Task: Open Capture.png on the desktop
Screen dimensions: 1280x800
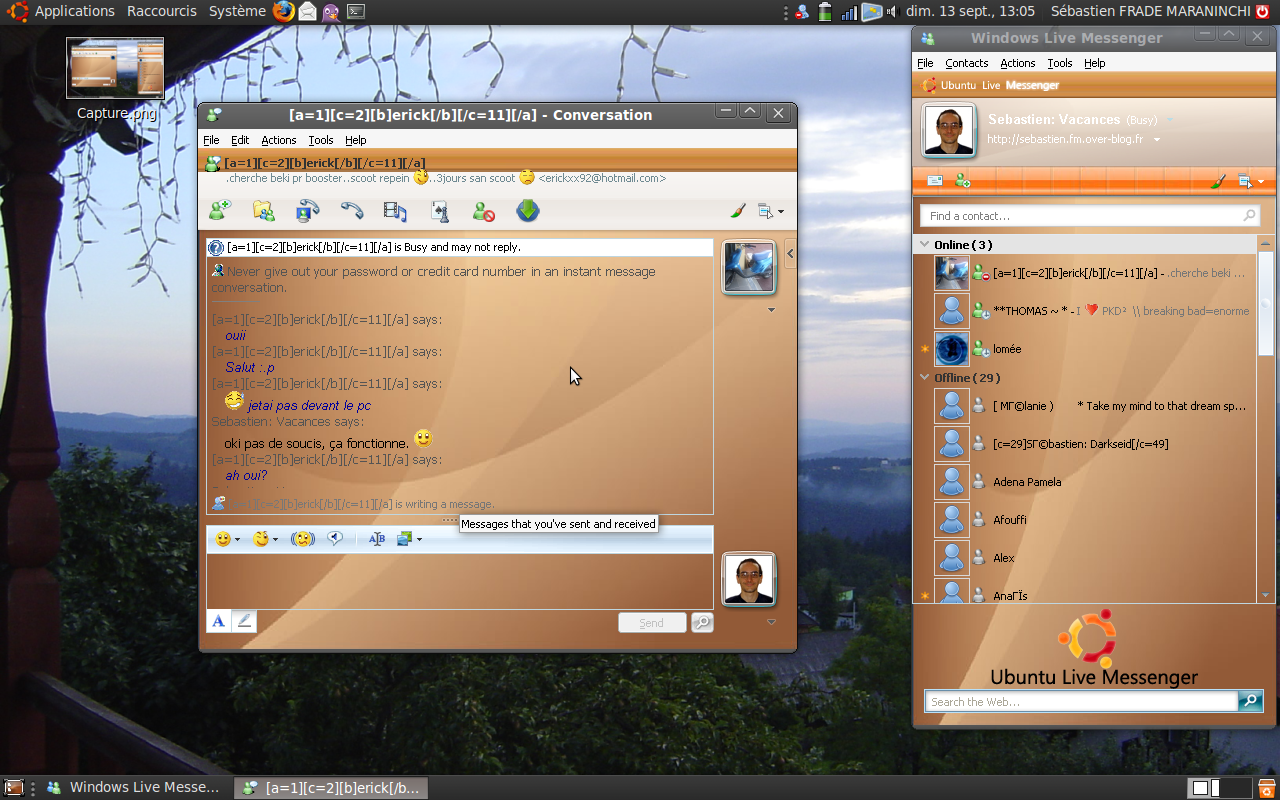Action: point(115,79)
